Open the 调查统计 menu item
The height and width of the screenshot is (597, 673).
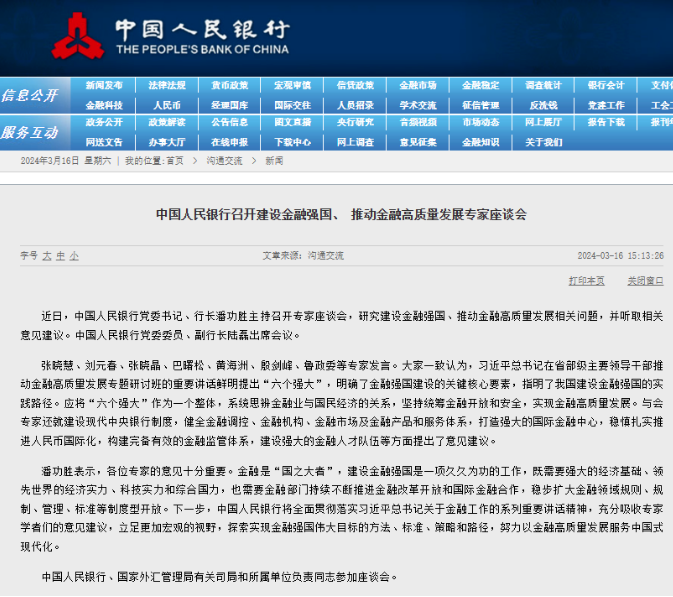(x=543, y=86)
